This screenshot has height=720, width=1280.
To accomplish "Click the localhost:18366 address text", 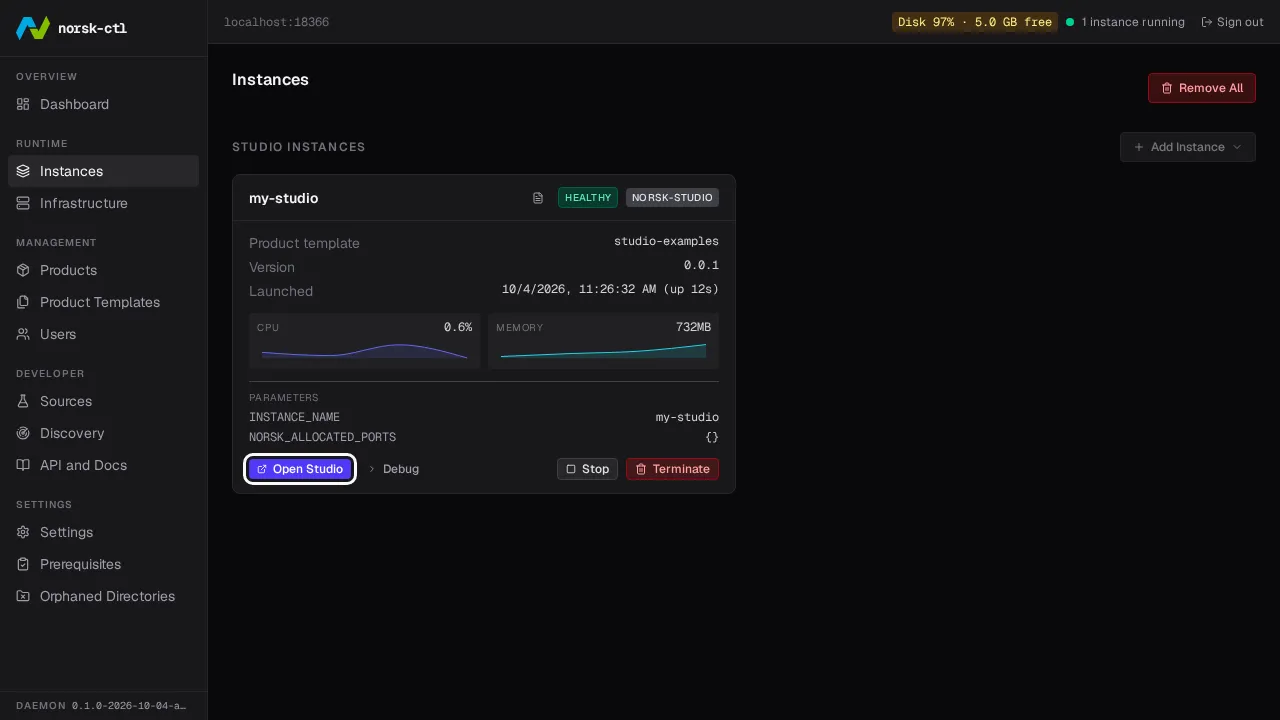I will click(276, 22).
